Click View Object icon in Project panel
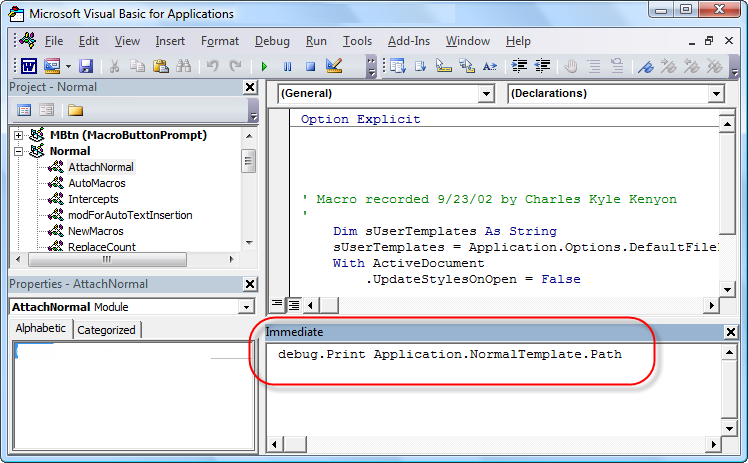The width and height of the screenshot is (748, 463). pyautogui.click(x=46, y=110)
